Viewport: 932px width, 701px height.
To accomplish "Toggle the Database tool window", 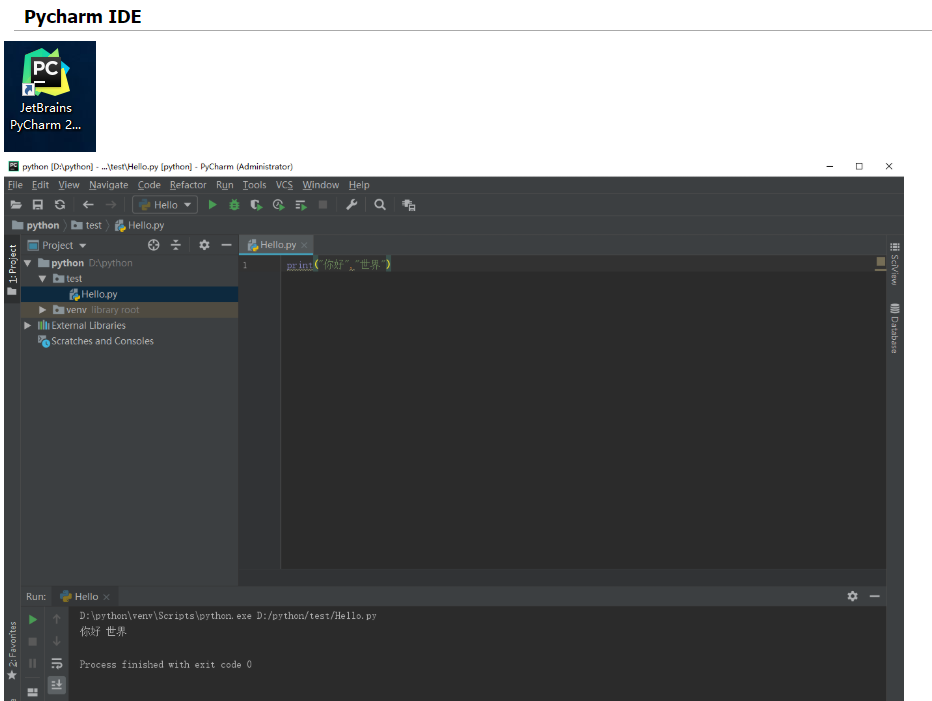I will 895,328.
